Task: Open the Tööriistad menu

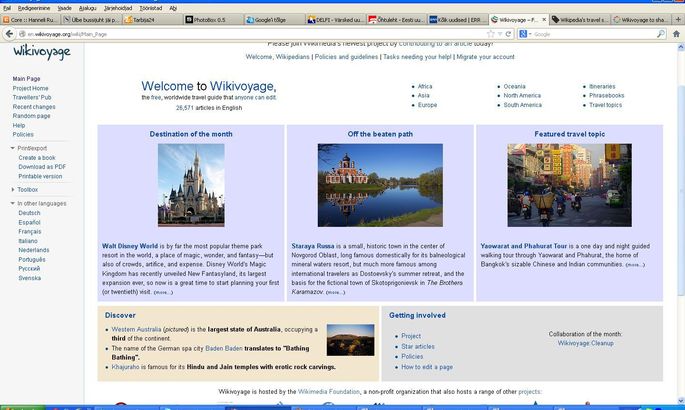Action: pos(151,8)
